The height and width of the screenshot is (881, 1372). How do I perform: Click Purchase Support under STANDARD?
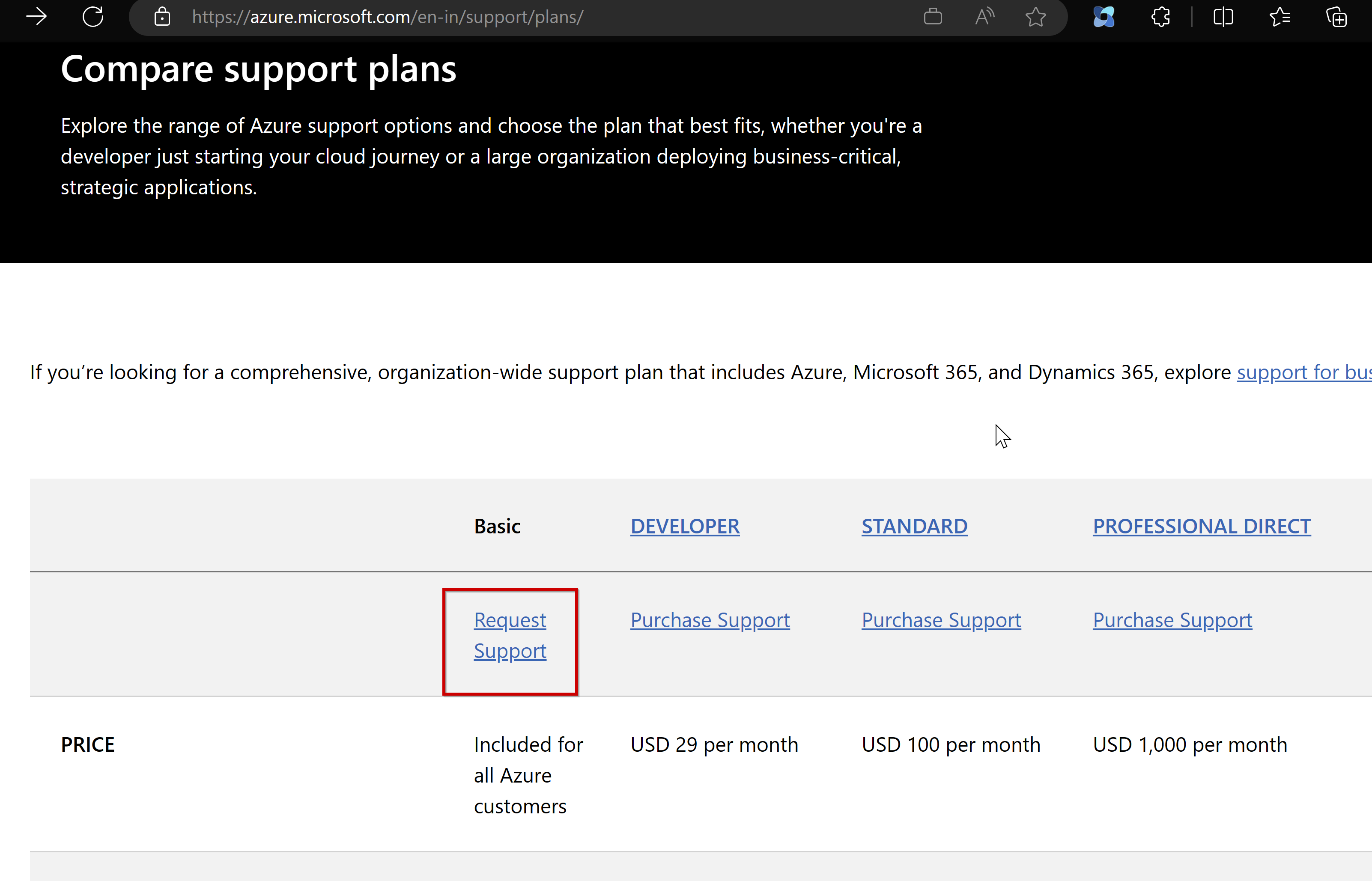tap(941, 620)
